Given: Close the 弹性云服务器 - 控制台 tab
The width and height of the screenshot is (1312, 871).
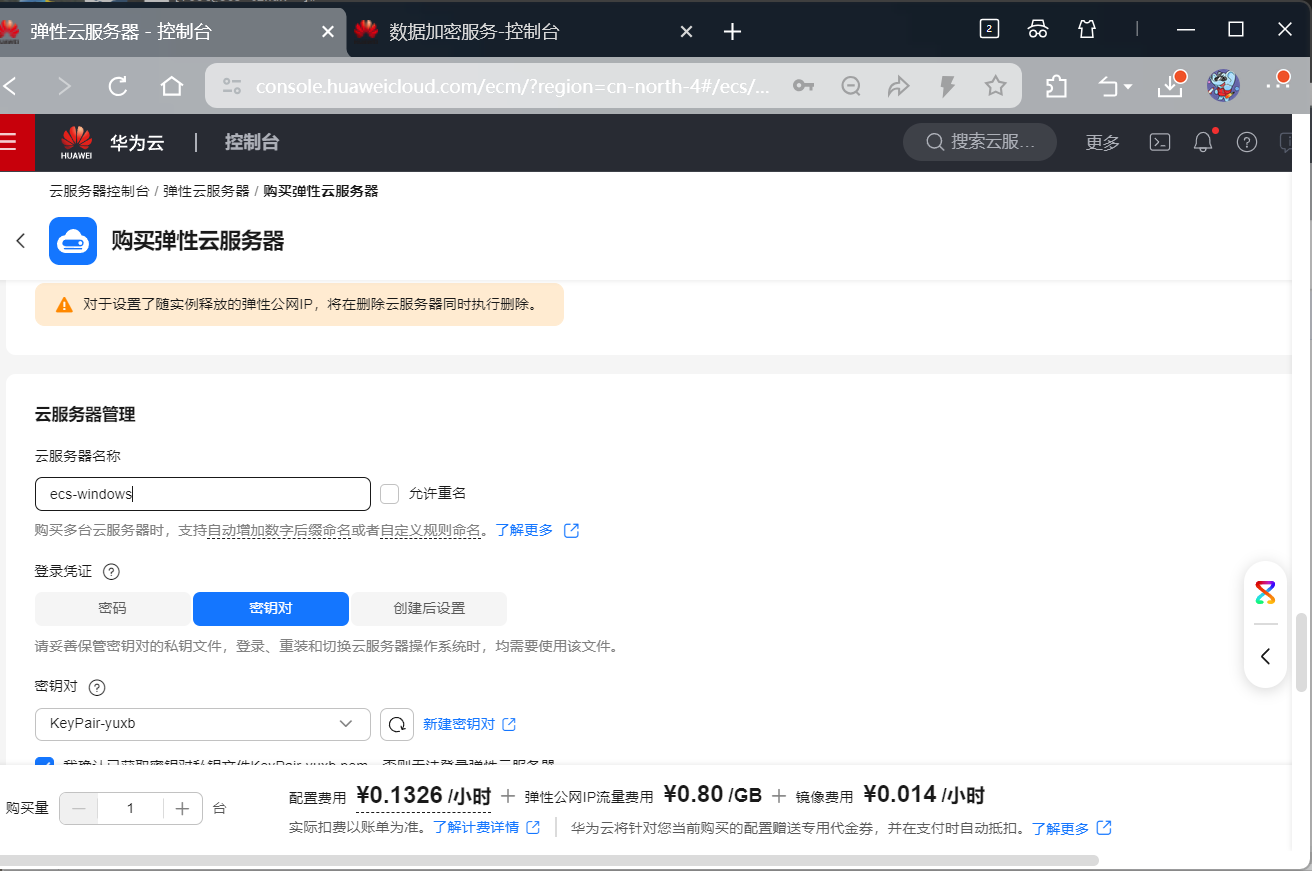Looking at the screenshot, I should coord(327,32).
